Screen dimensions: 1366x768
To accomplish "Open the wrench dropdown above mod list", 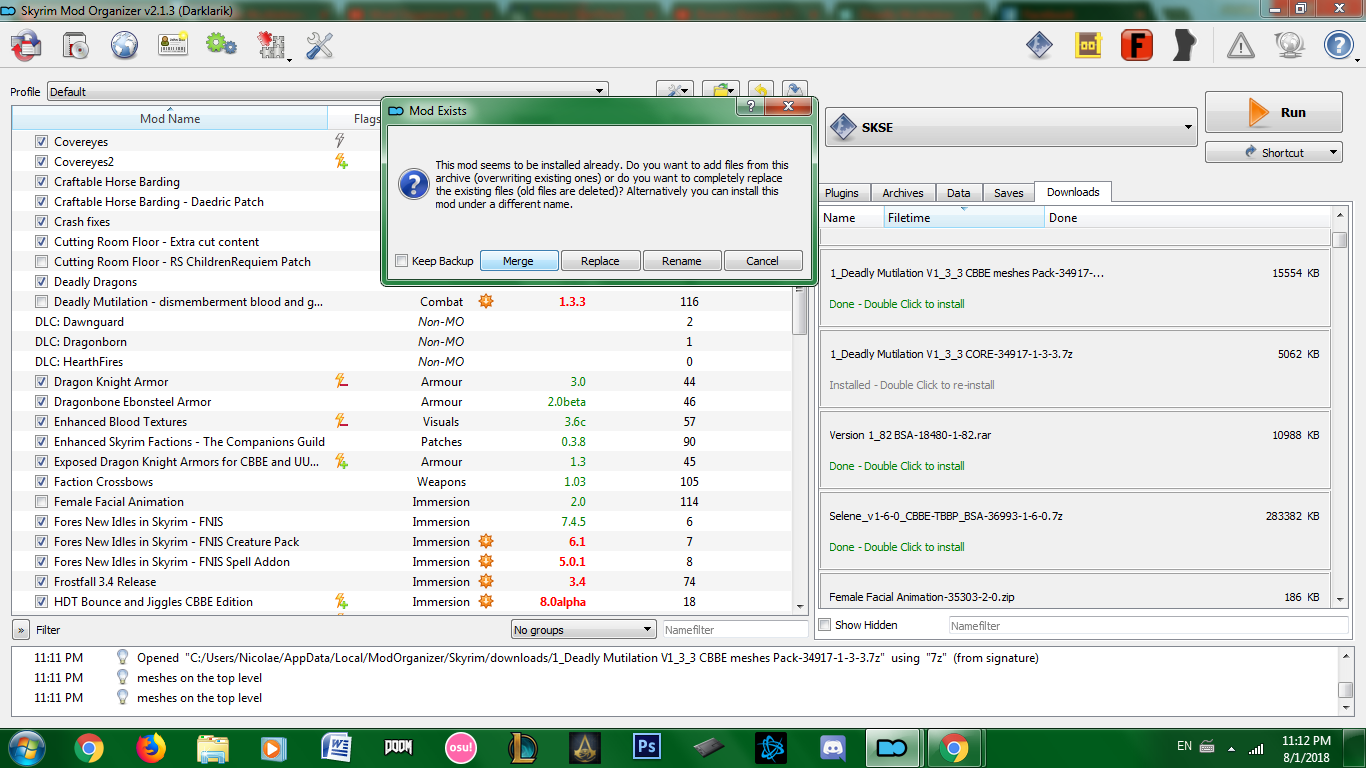I will (674, 91).
